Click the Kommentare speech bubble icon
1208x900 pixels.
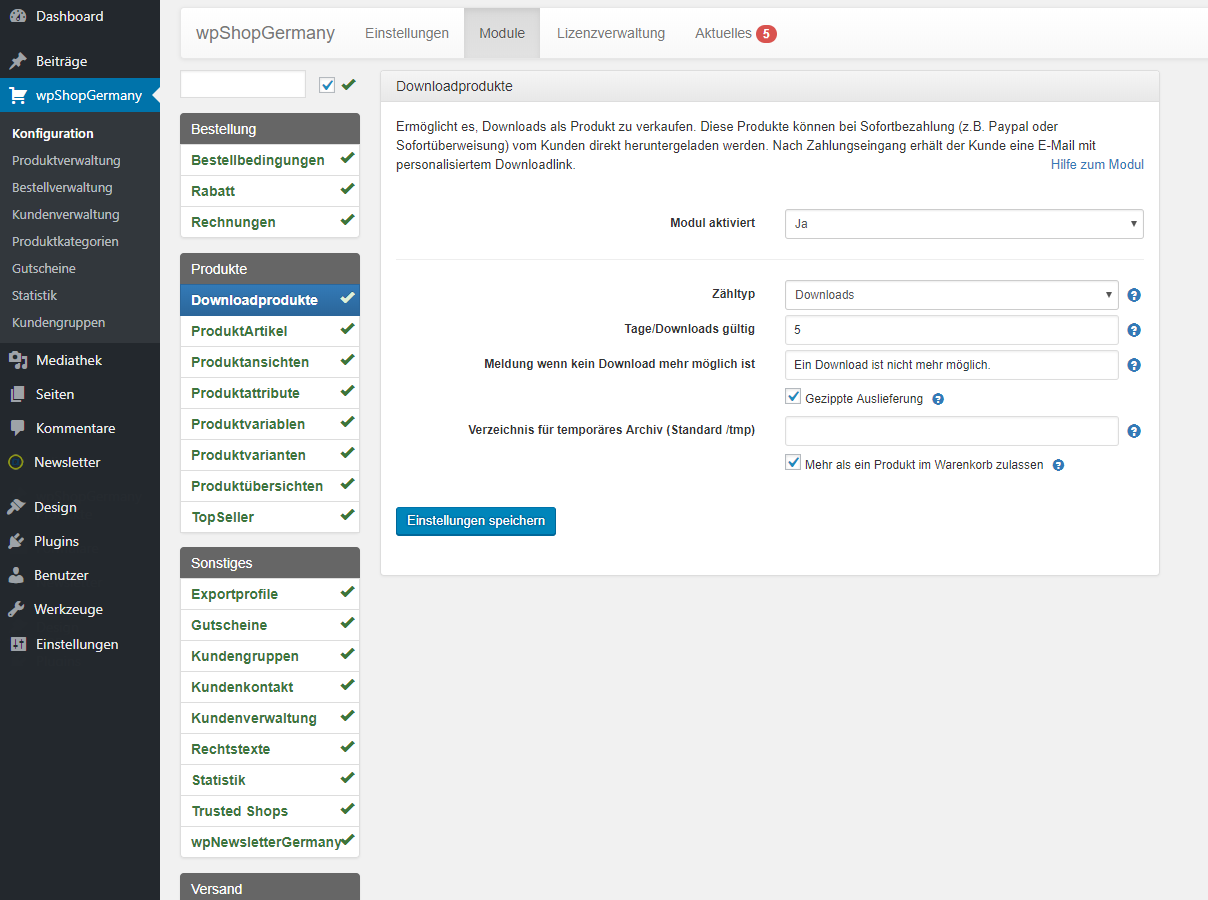(x=17, y=428)
